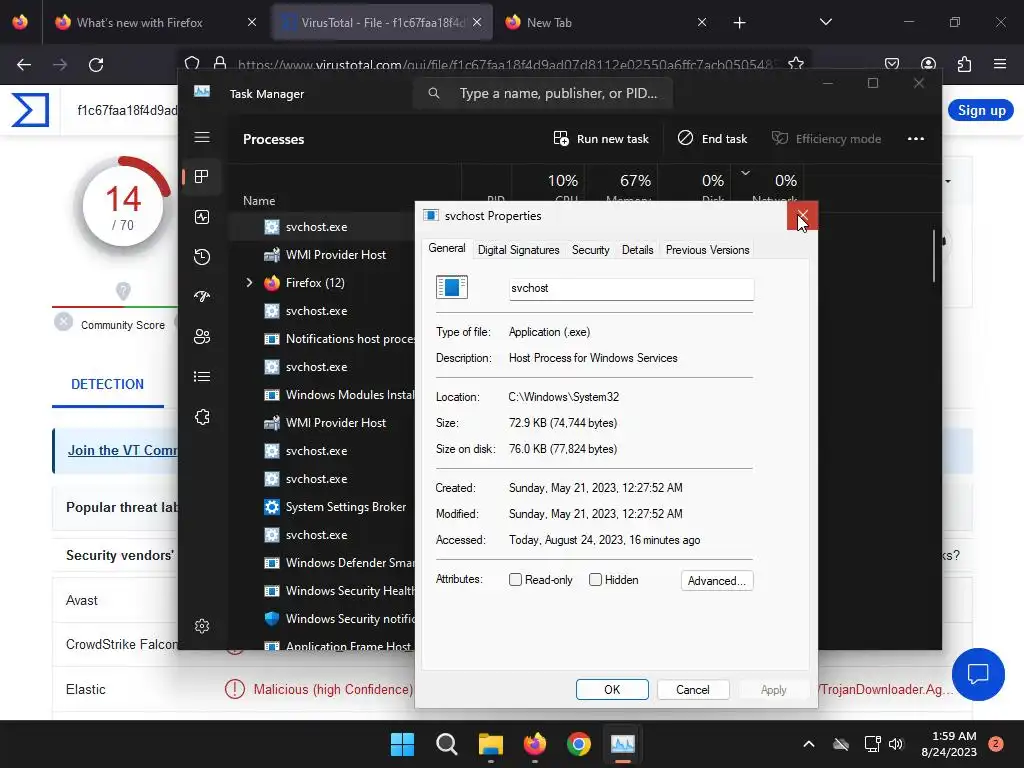Open App history icon in Task Manager sidebar
Image resolution: width=1024 pixels, height=768 pixels.
tap(202, 257)
